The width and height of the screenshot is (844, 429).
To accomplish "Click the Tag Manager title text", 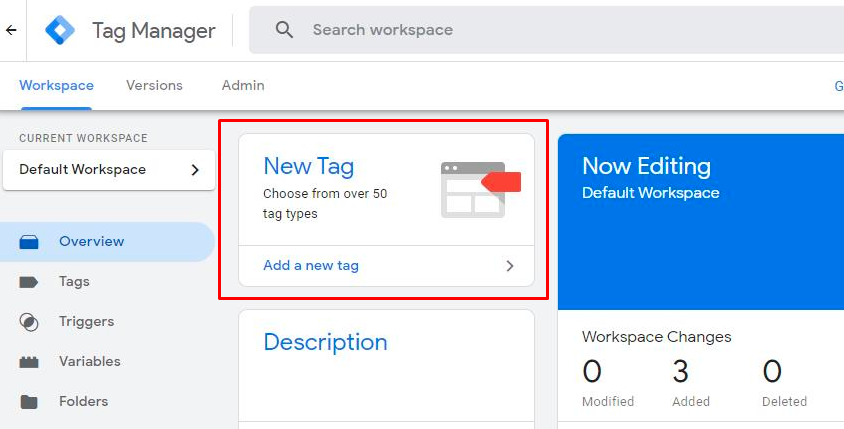I will pyautogui.click(x=154, y=31).
